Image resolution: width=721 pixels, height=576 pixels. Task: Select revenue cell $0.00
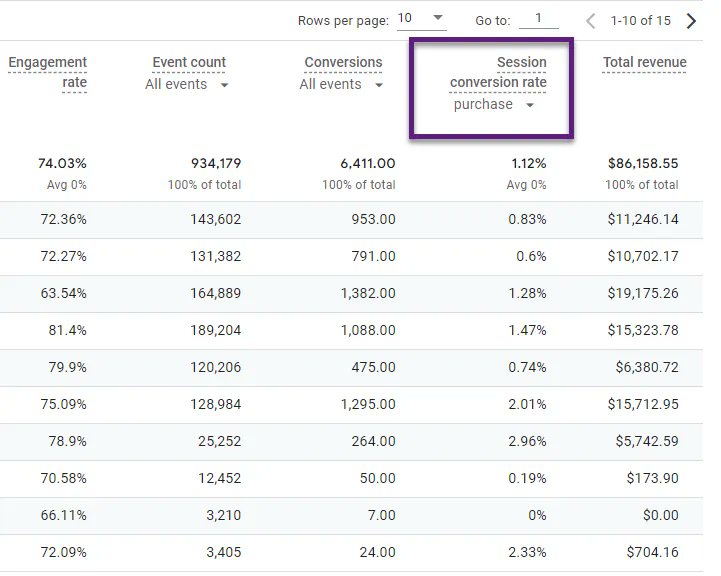pyautogui.click(x=661, y=515)
